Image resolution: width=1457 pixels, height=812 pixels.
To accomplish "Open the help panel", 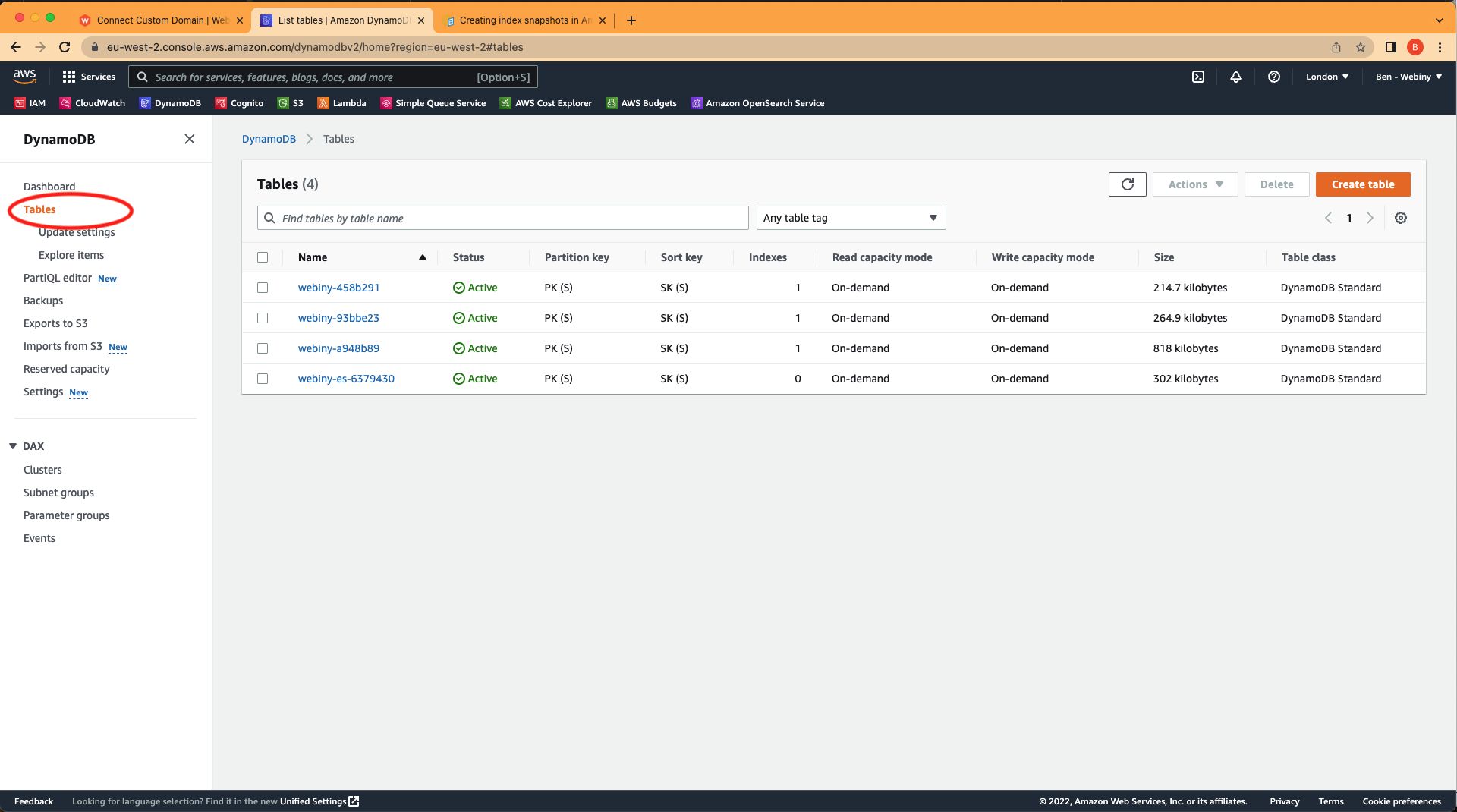I will [1274, 77].
